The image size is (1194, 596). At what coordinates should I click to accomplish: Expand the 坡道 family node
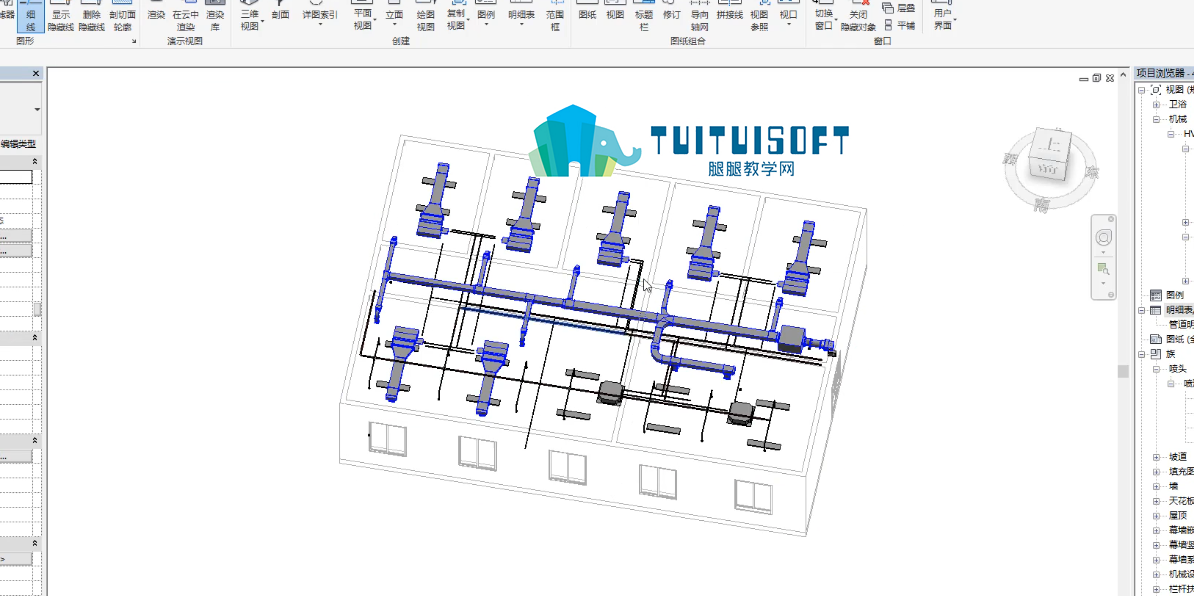click(1156, 457)
